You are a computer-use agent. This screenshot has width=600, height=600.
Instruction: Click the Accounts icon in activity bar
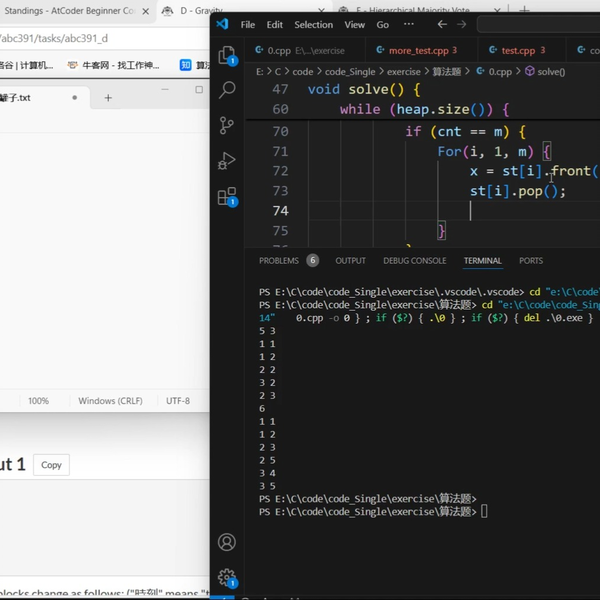pos(227,542)
